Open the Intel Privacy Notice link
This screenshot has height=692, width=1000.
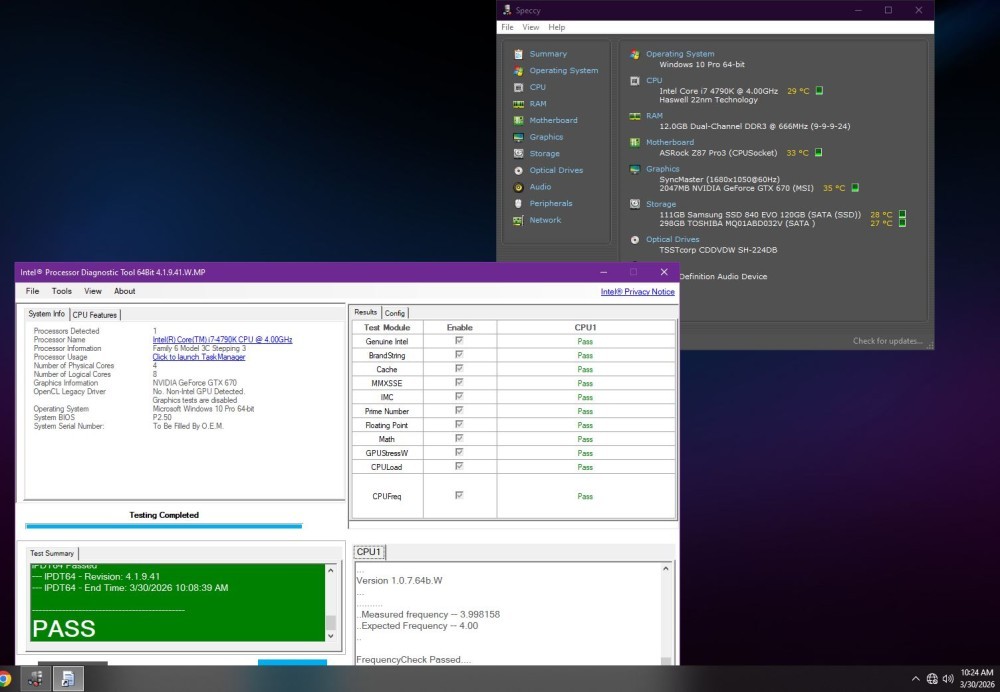tap(637, 292)
